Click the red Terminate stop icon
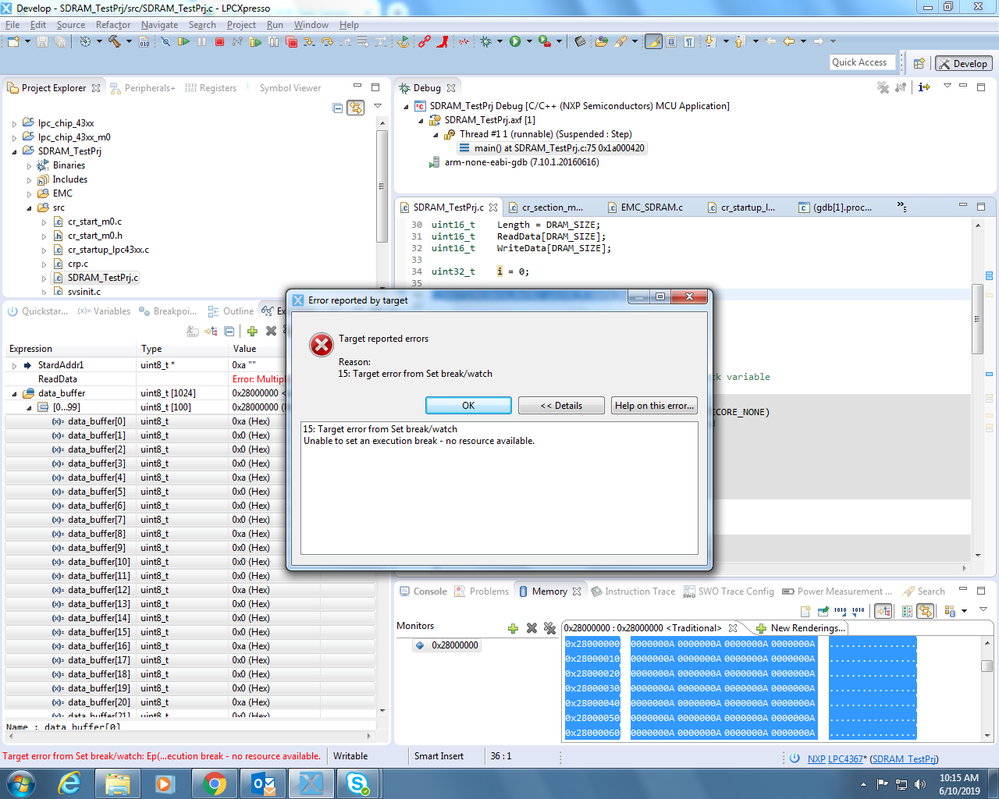999x799 pixels. pos(219,41)
